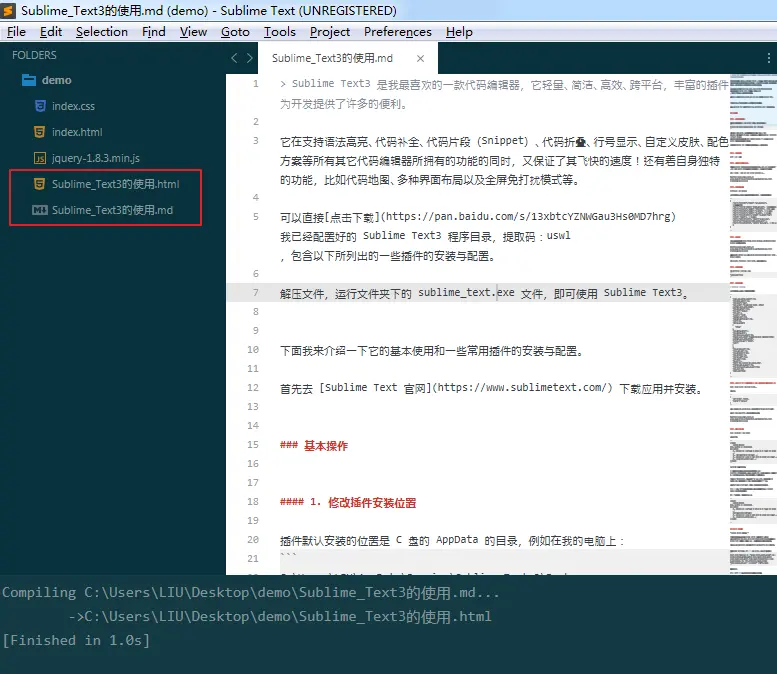
Task: Open jquery-1.8.3.min.js from the sidebar
Action: (x=96, y=158)
